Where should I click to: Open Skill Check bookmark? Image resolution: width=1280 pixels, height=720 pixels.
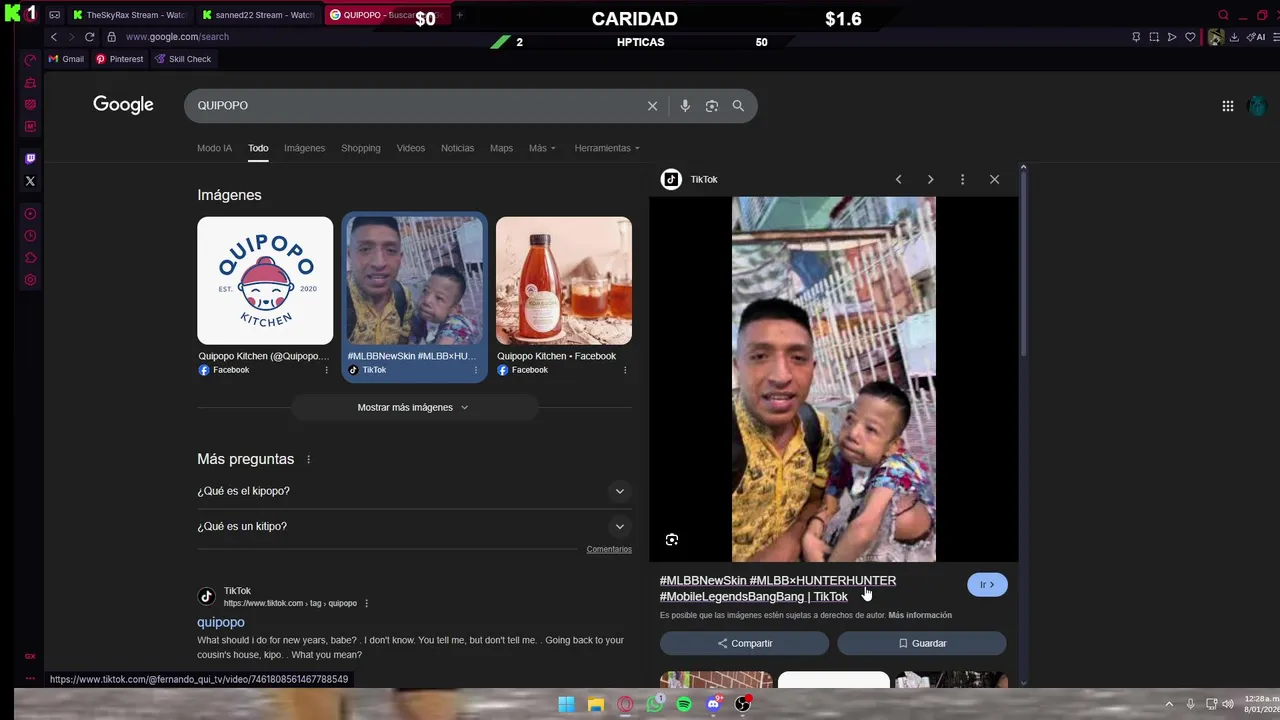tap(182, 59)
